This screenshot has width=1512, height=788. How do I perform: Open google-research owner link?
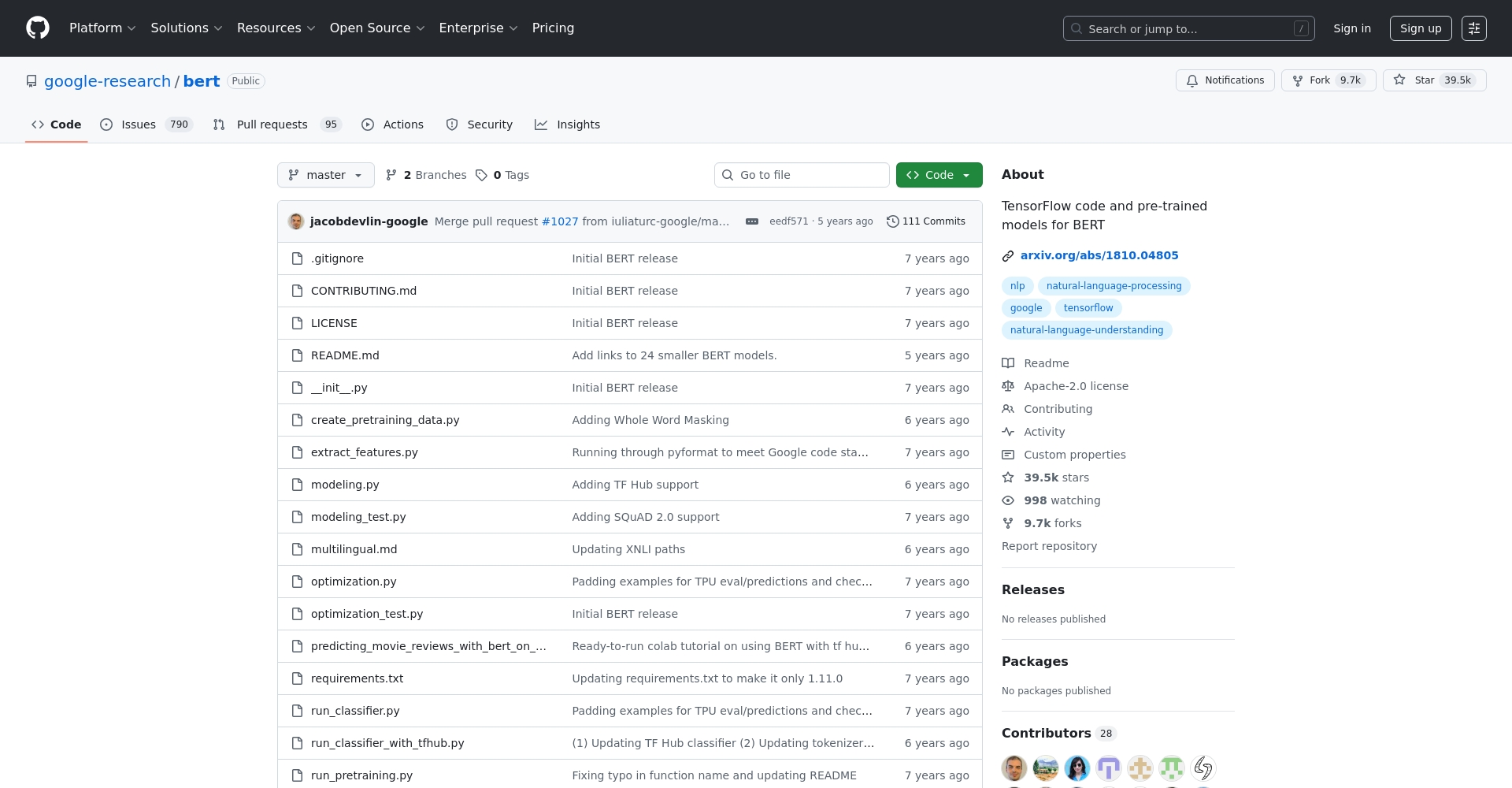pyautogui.click(x=107, y=81)
